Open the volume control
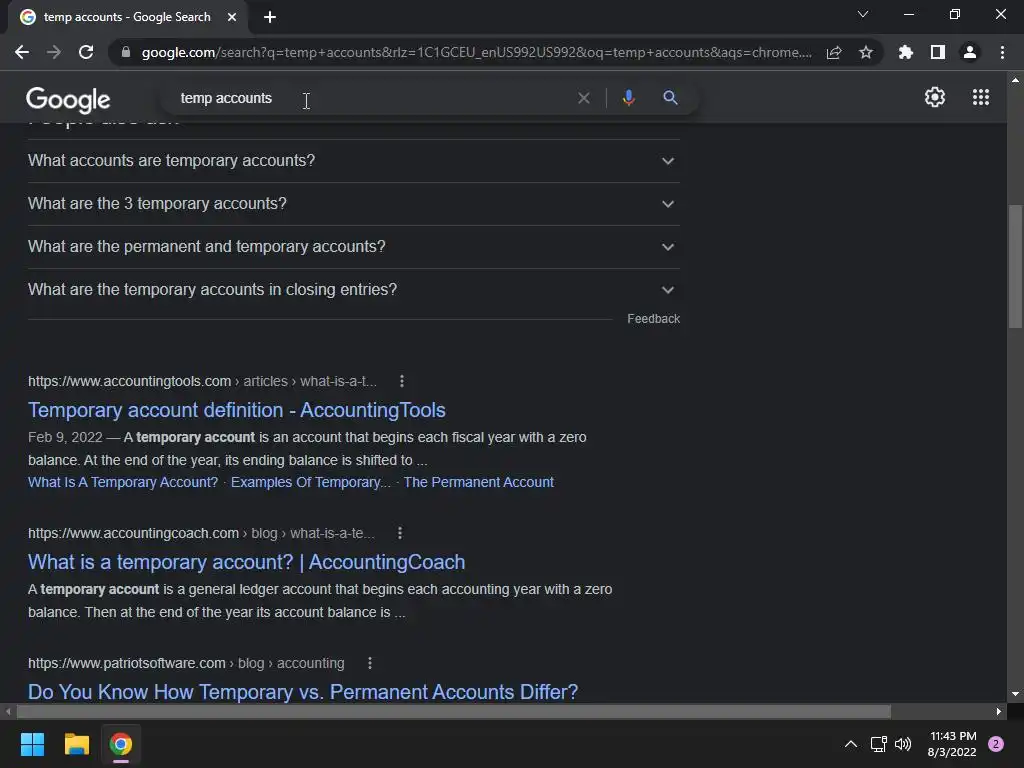This screenshot has width=1024, height=768. click(903, 744)
